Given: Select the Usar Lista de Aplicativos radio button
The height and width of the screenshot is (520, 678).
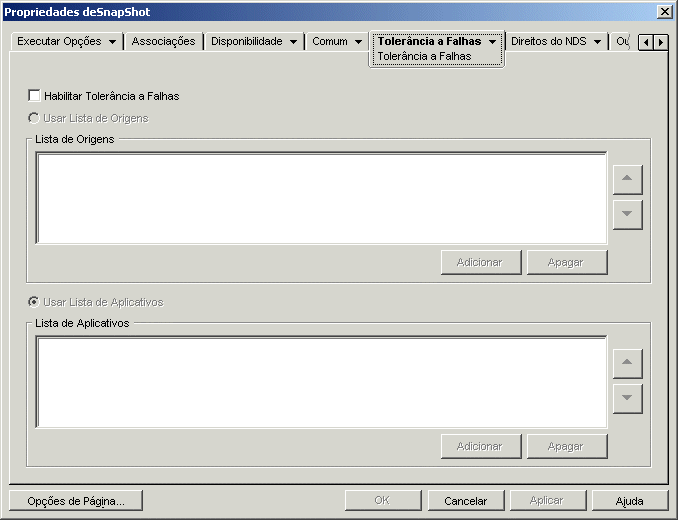Looking at the screenshot, I should (x=34, y=302).
